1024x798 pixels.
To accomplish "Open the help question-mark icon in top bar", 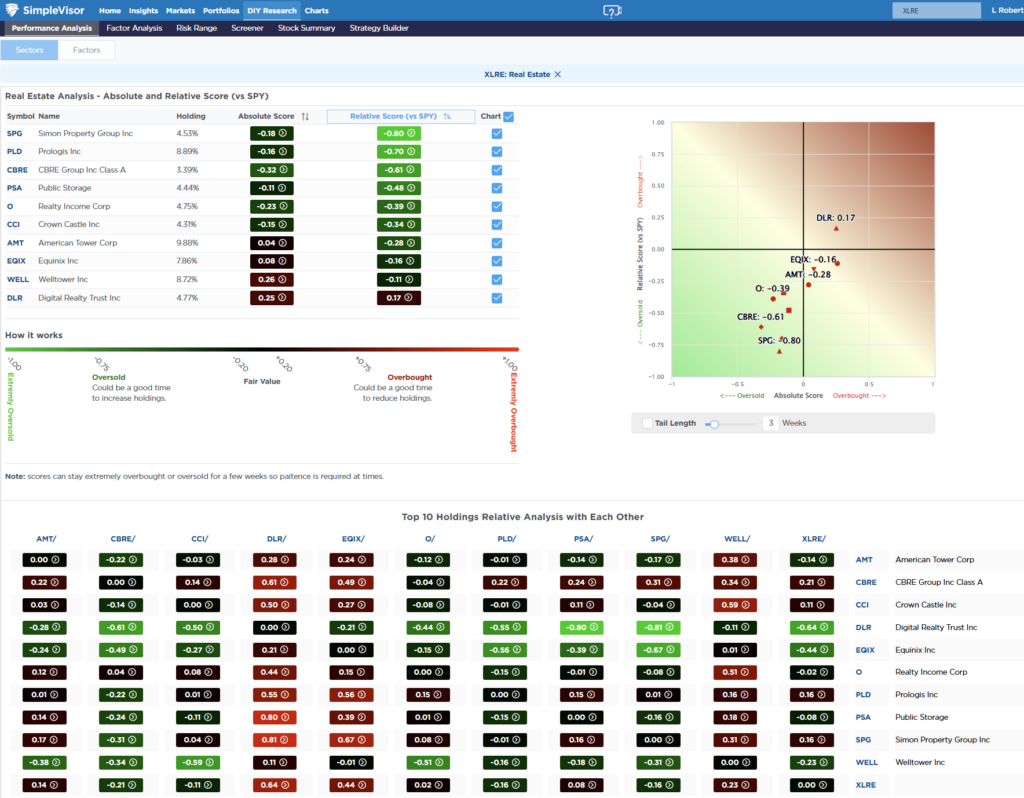I will 611,10.
